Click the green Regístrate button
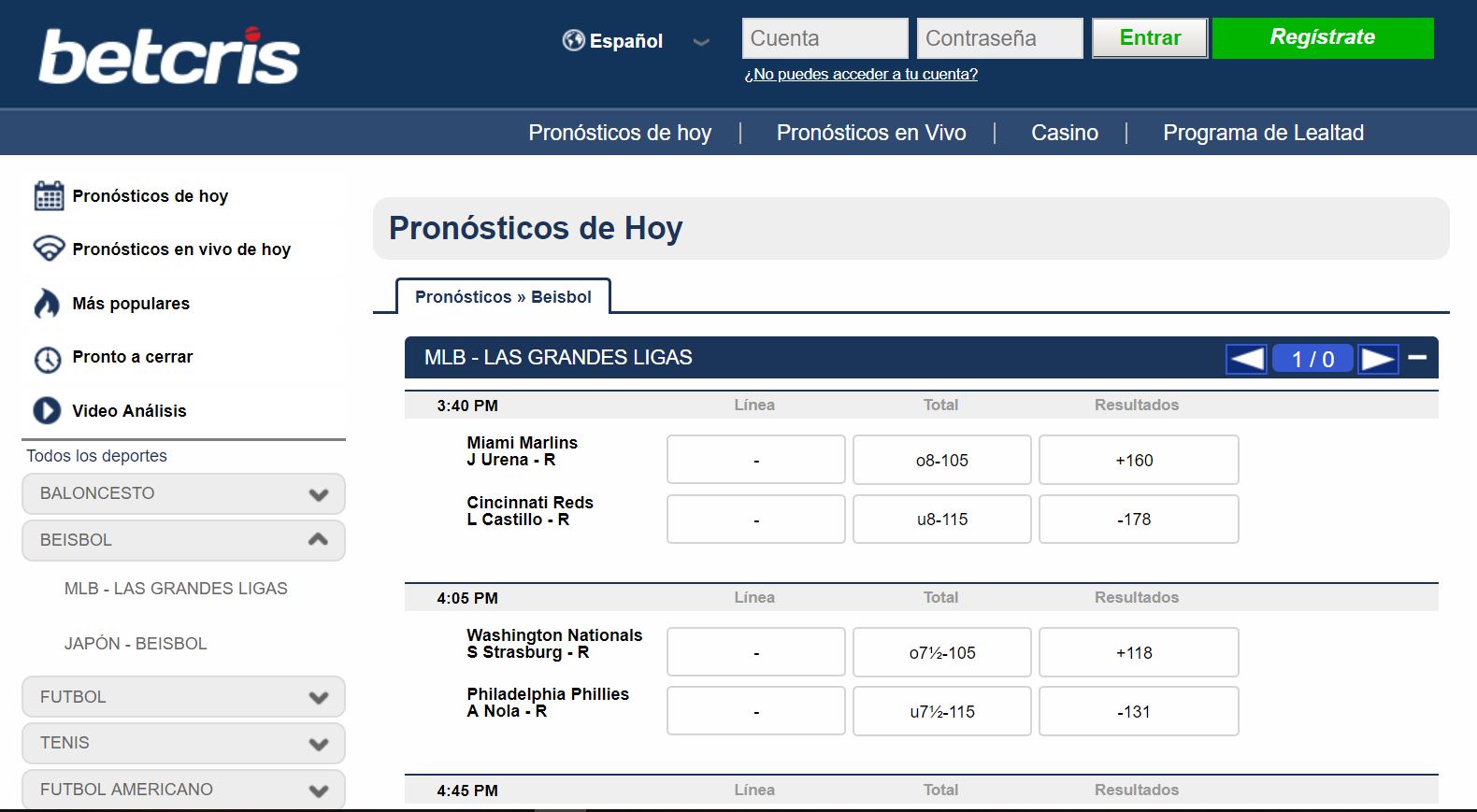 [x=1323, y=38]
